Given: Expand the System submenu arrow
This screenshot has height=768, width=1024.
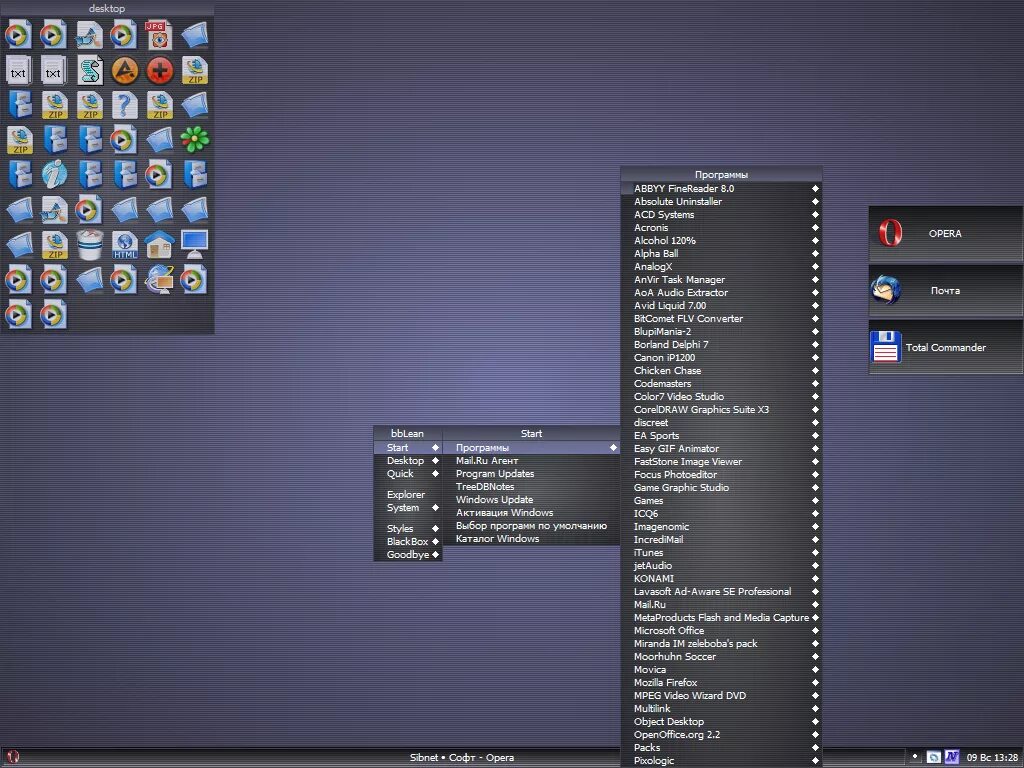Looking at the screenshot, I should tap(435, 507).
